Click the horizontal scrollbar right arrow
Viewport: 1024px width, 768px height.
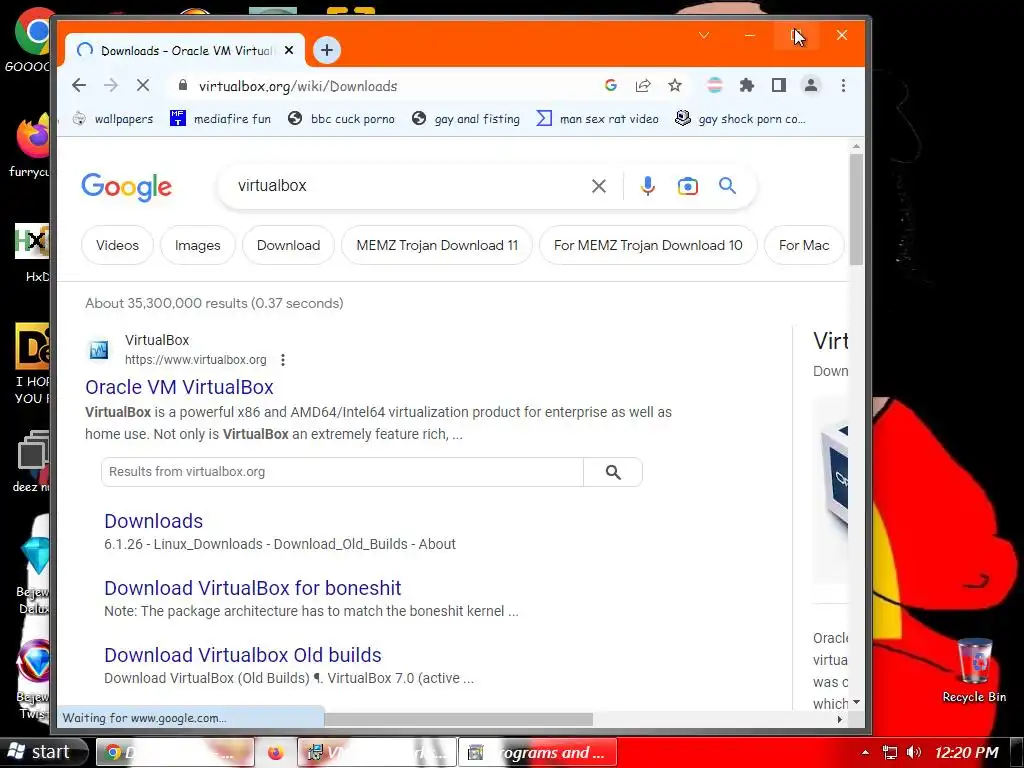840,719
